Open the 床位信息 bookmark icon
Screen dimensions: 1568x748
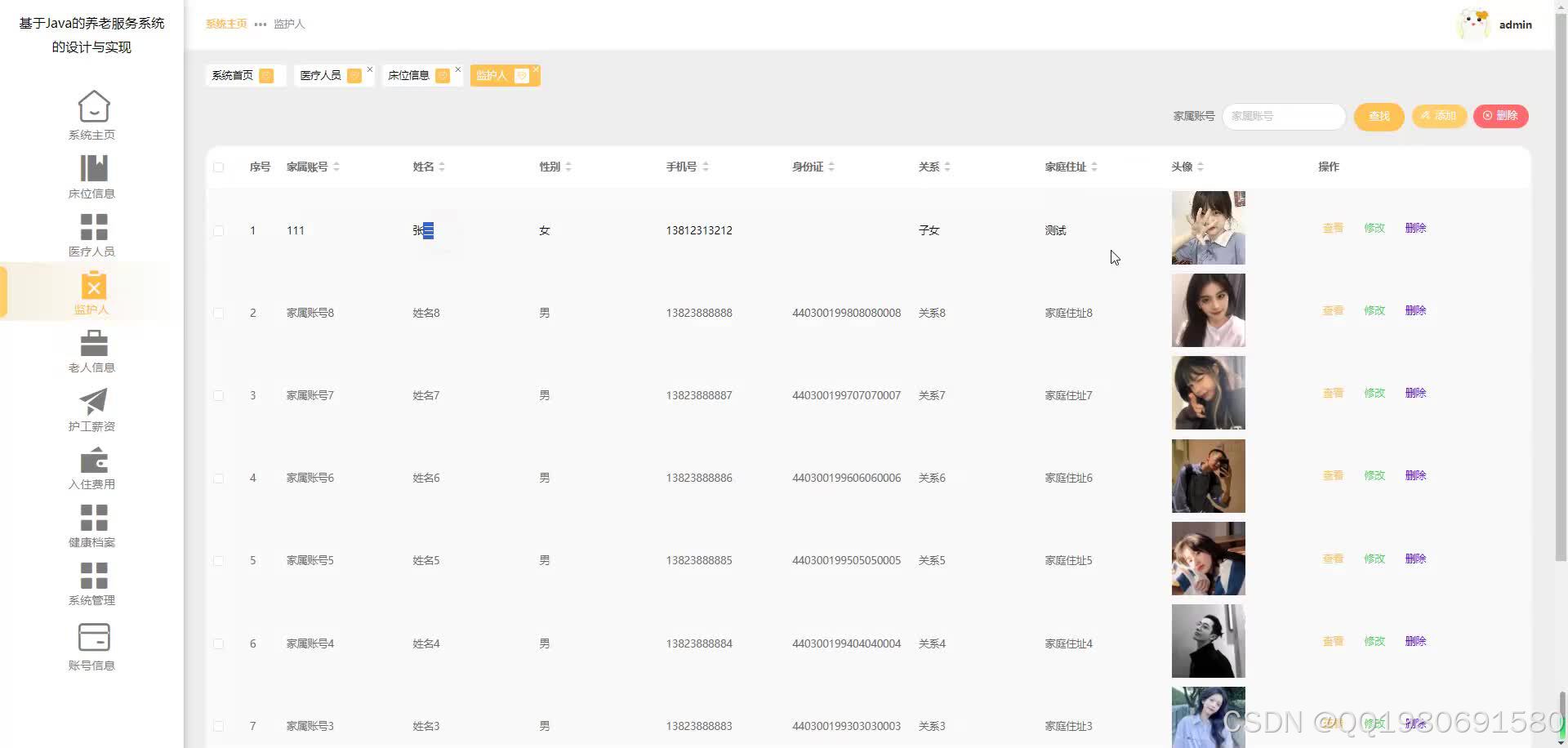point(93,168)
